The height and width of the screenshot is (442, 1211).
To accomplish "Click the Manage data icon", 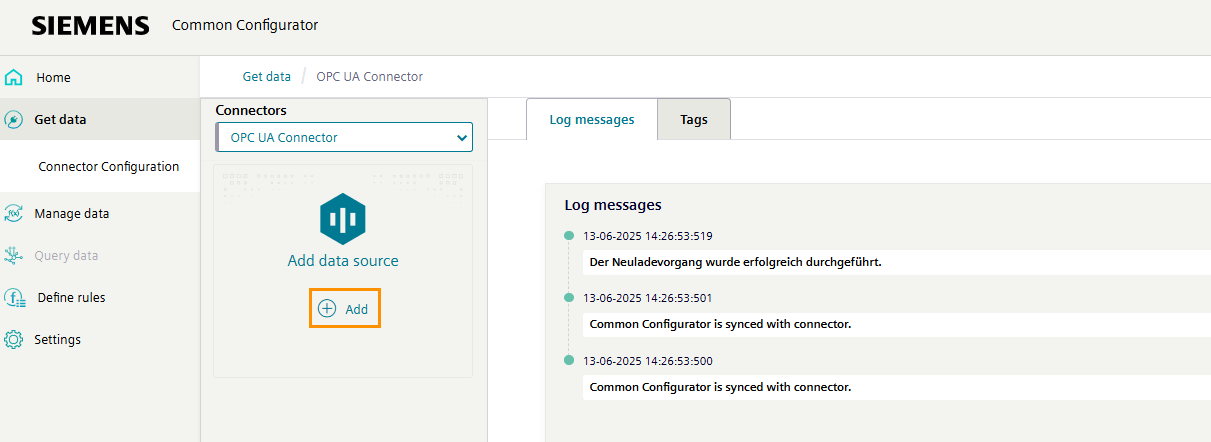I will tap(14, 213).
